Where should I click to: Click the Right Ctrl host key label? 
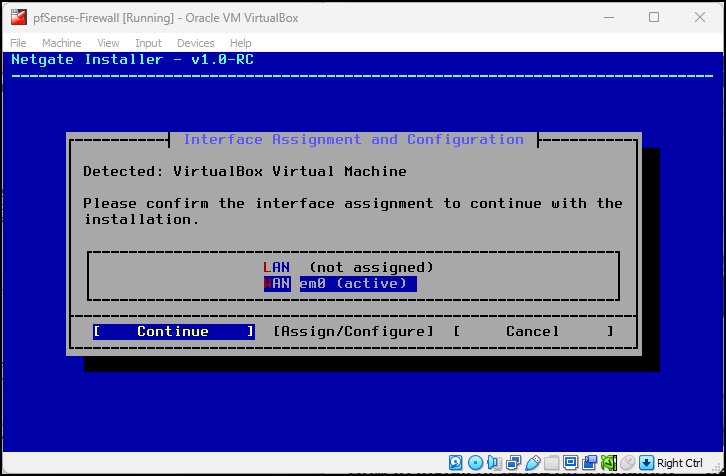[679, 463]
